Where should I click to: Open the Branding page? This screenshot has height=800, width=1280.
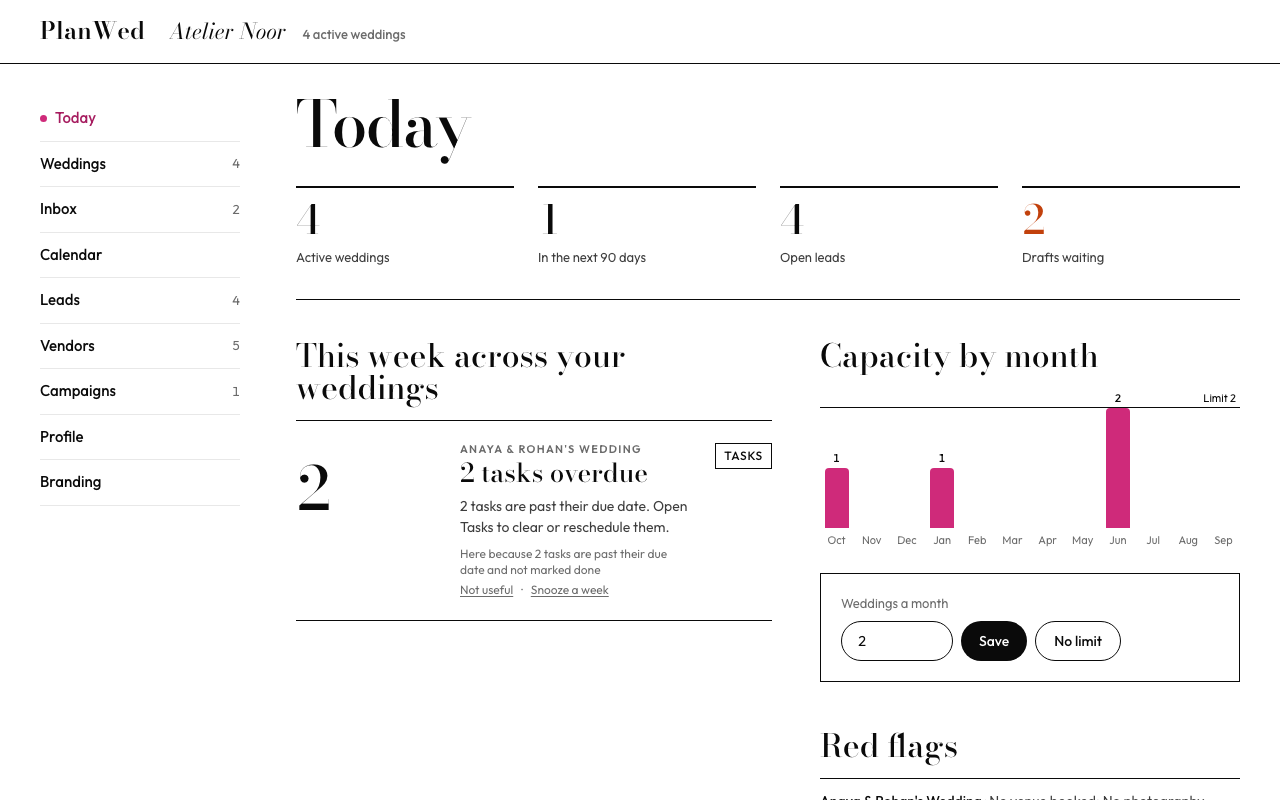point(140,482)
